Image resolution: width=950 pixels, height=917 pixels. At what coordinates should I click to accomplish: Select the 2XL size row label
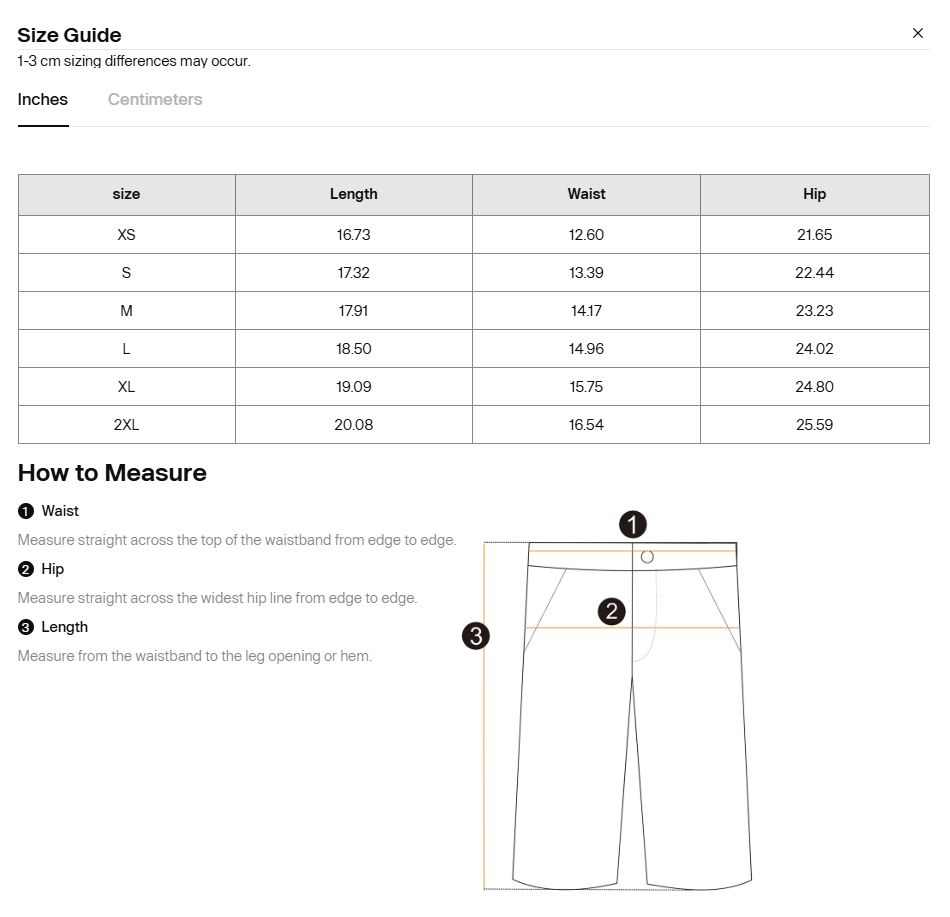click(126, 425)
